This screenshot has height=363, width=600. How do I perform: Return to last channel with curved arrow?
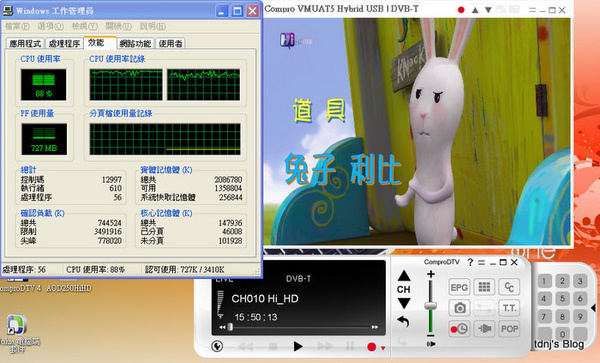click(x=403, y=321)
